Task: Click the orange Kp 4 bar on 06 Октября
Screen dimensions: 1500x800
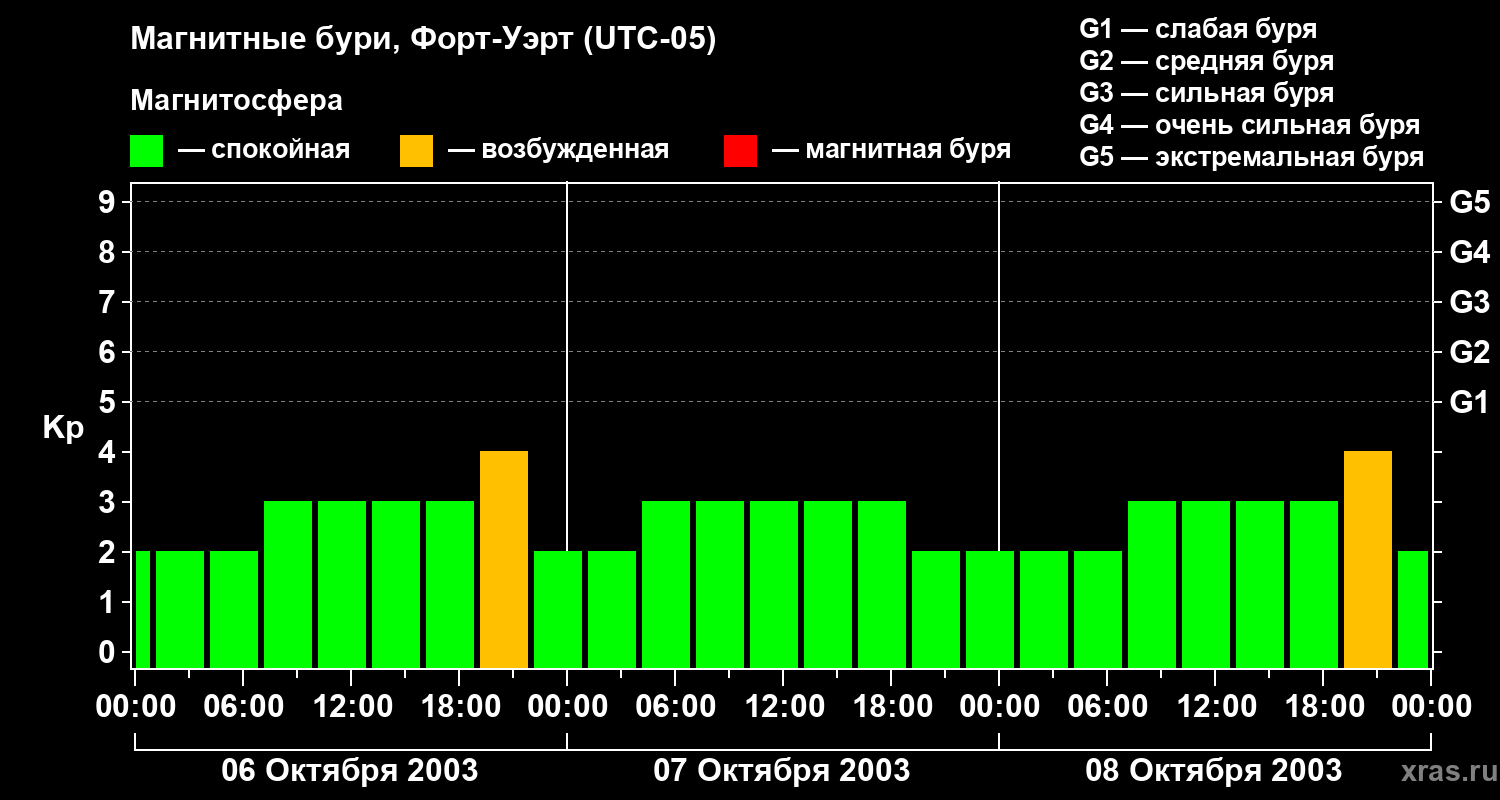Action: tap(504, 560)
